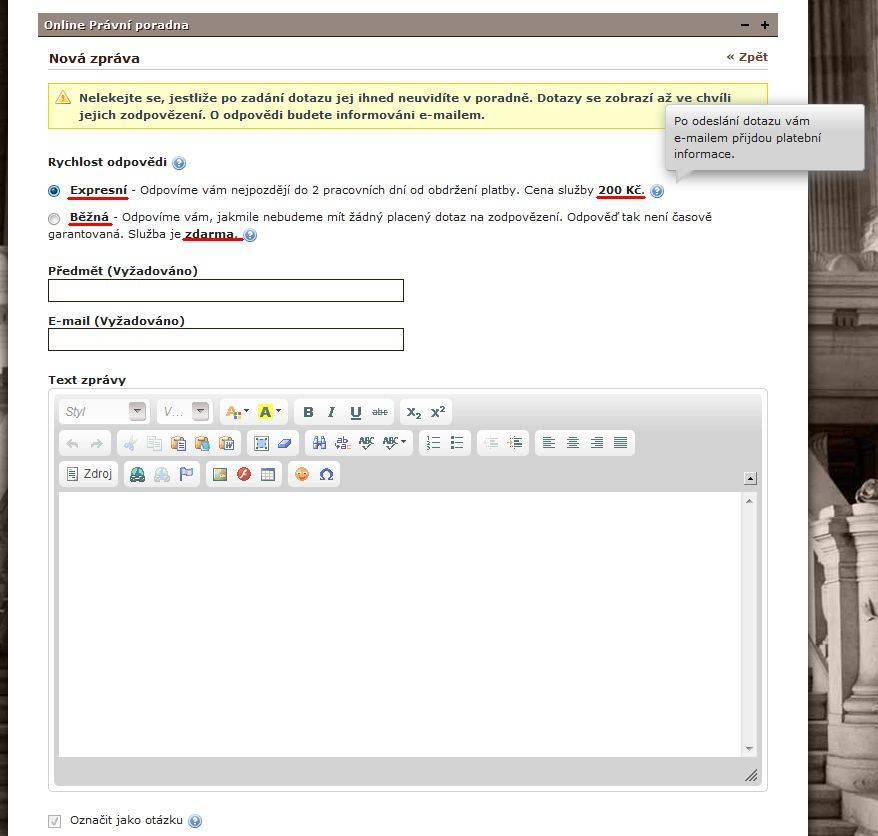Toggle bold formatting in the editor

(x=308, y=412)
